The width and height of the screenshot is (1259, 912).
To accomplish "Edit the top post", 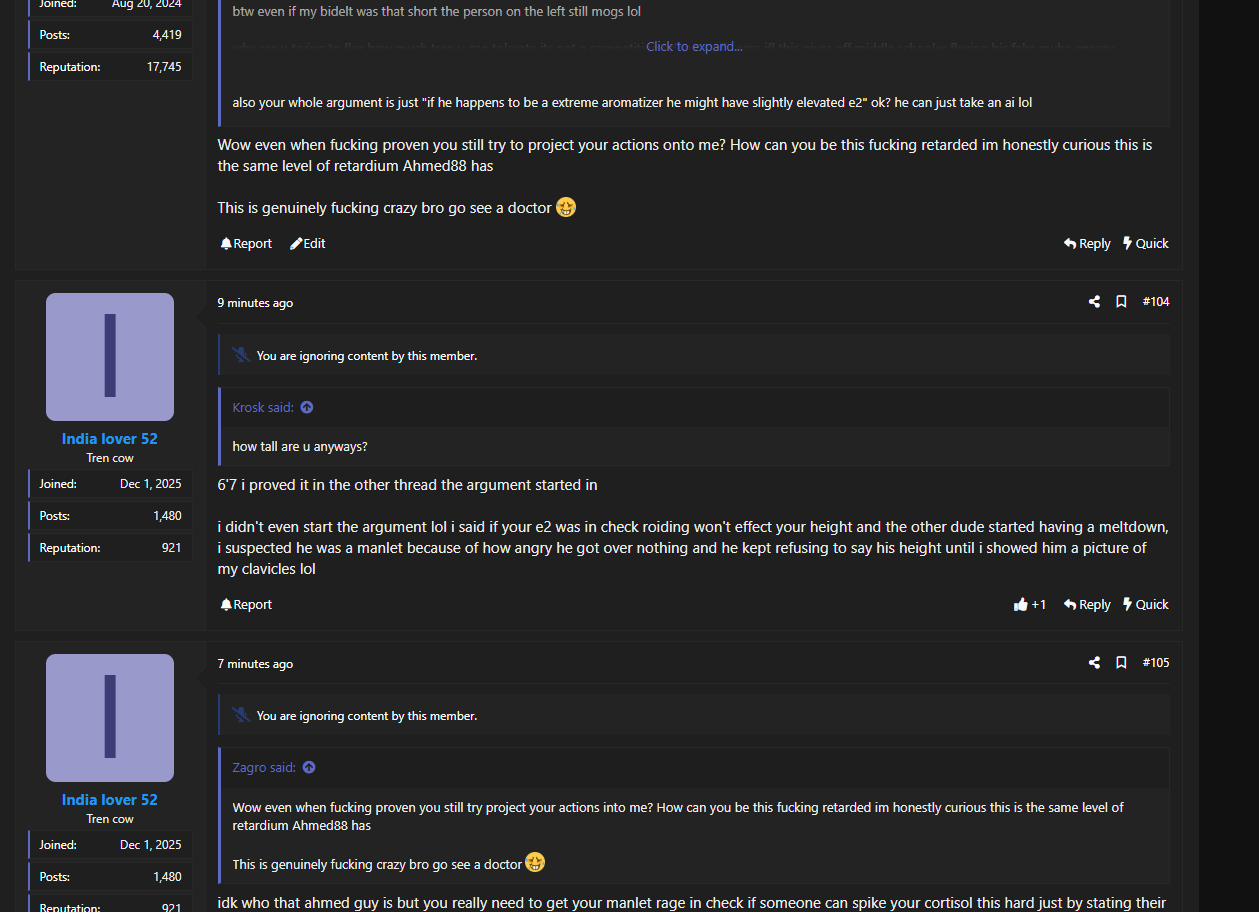I will [308, 244].
